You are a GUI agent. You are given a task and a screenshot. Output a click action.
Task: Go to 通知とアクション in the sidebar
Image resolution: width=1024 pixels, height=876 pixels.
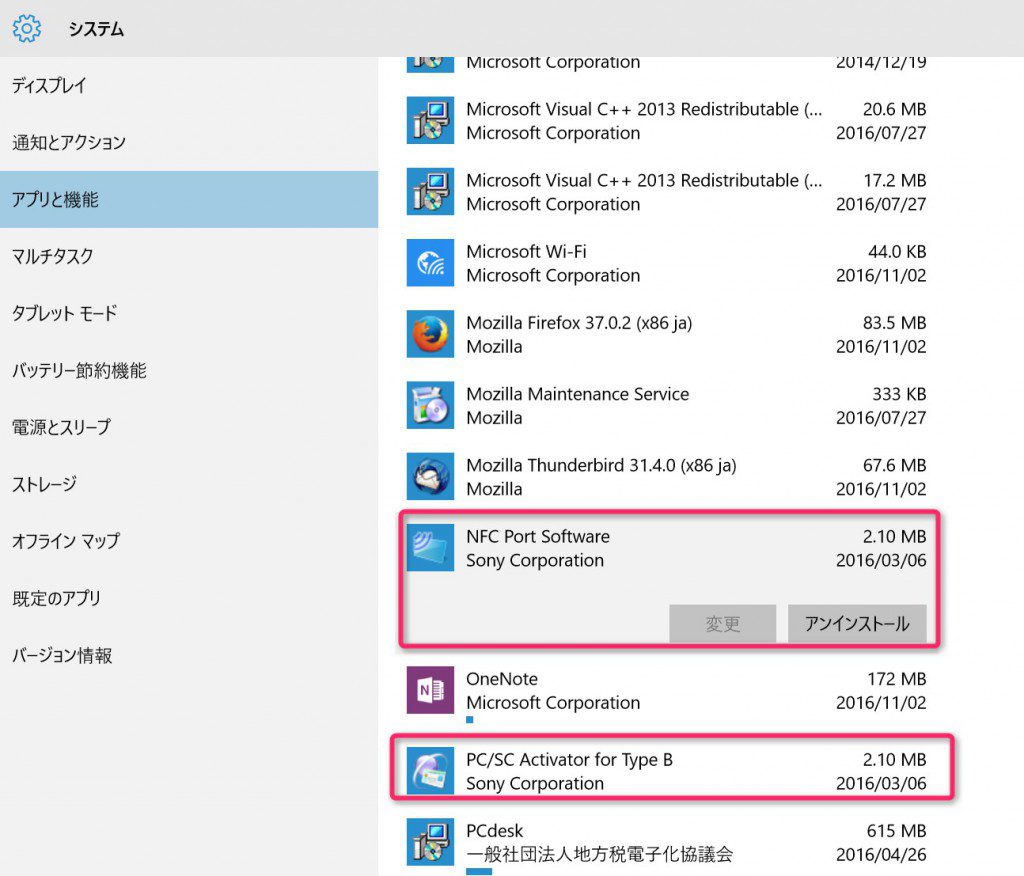(189, 142)
